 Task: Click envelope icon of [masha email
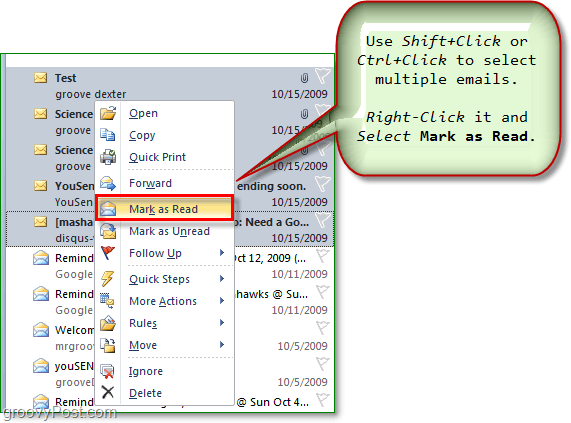[40, 222]
